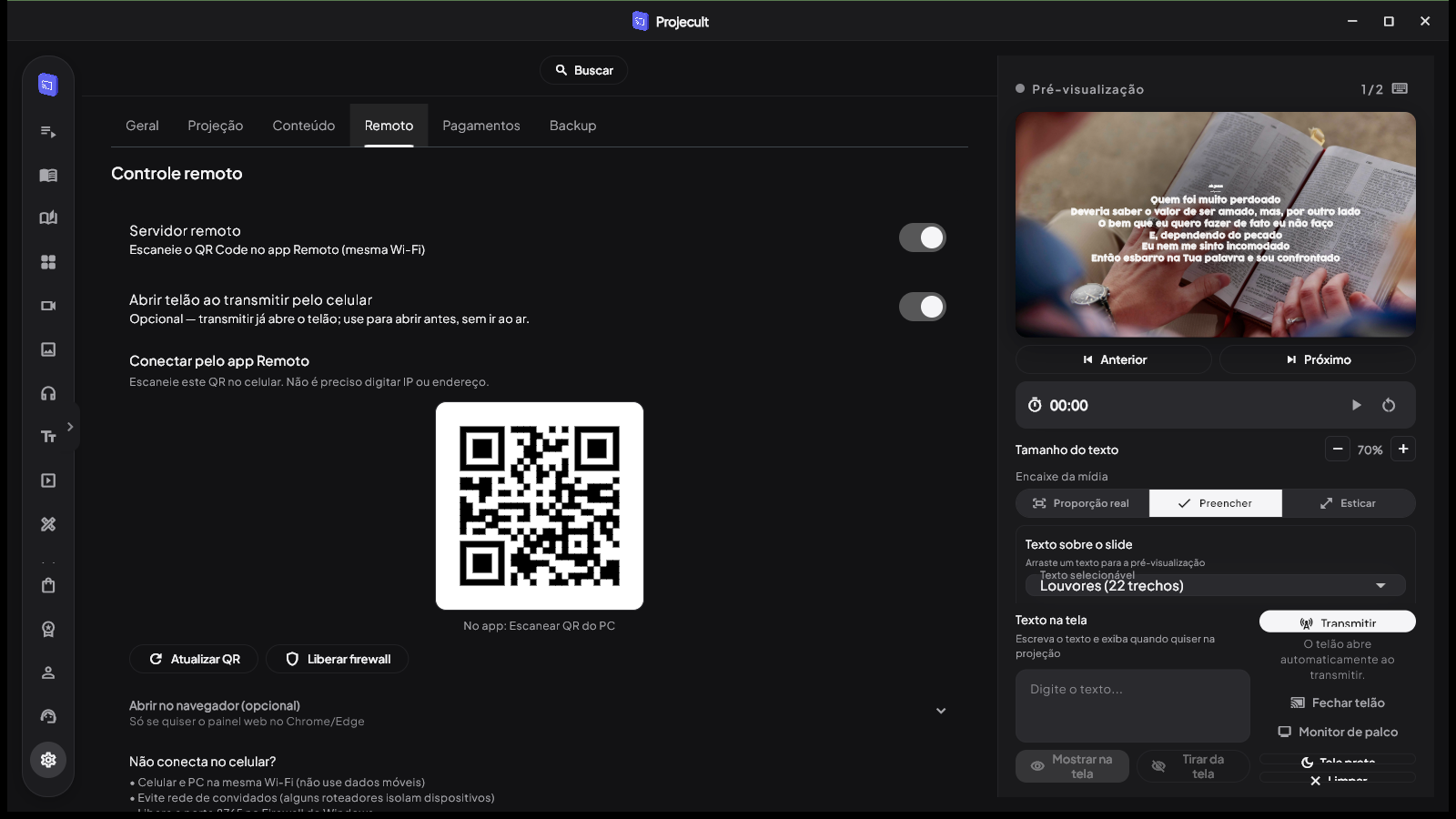Toggle Abrir telão ao transmitir pelo celular
This screenshot has width=1456, height=819.
point(923,307)
